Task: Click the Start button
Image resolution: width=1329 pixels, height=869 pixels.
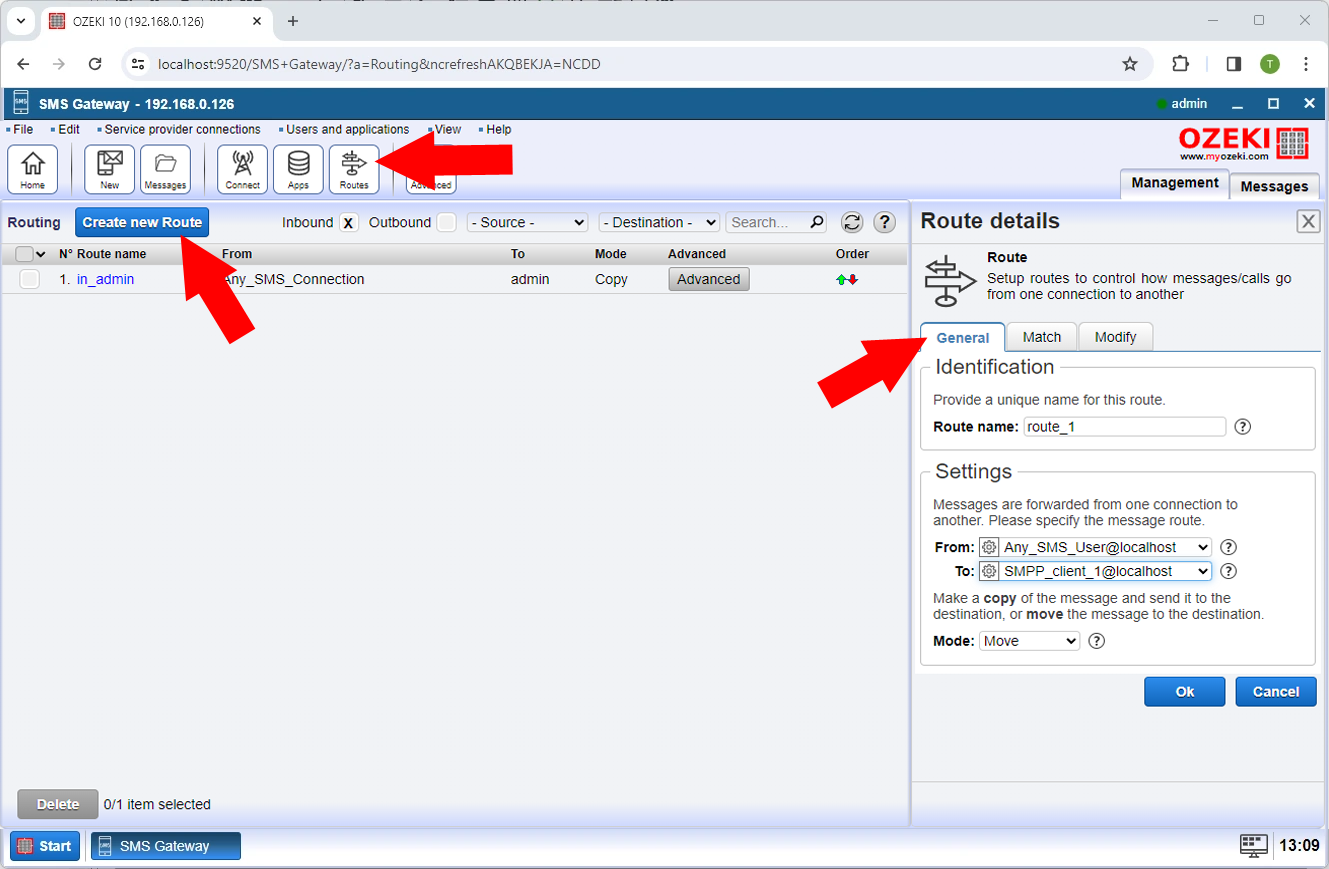Action: tap(45, 846)
